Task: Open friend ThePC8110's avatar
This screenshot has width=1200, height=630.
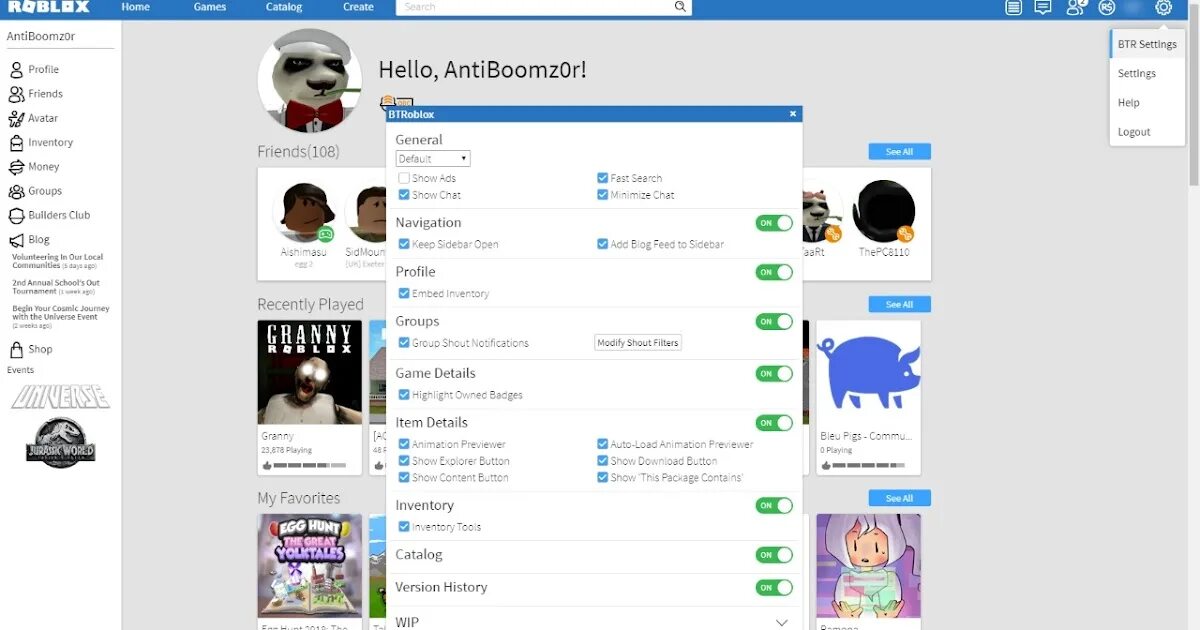Action: tap(884, 211)
